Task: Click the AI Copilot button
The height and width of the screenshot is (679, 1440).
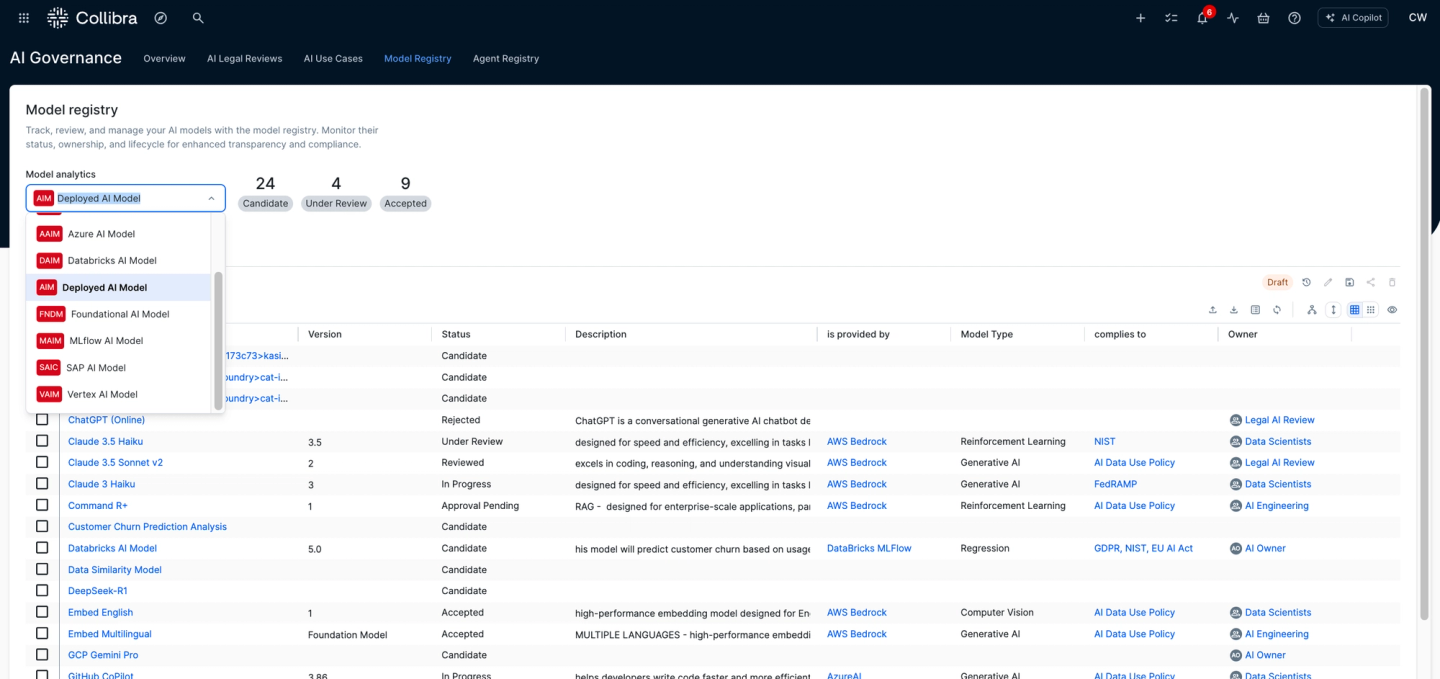Action: coord(1352,18)
